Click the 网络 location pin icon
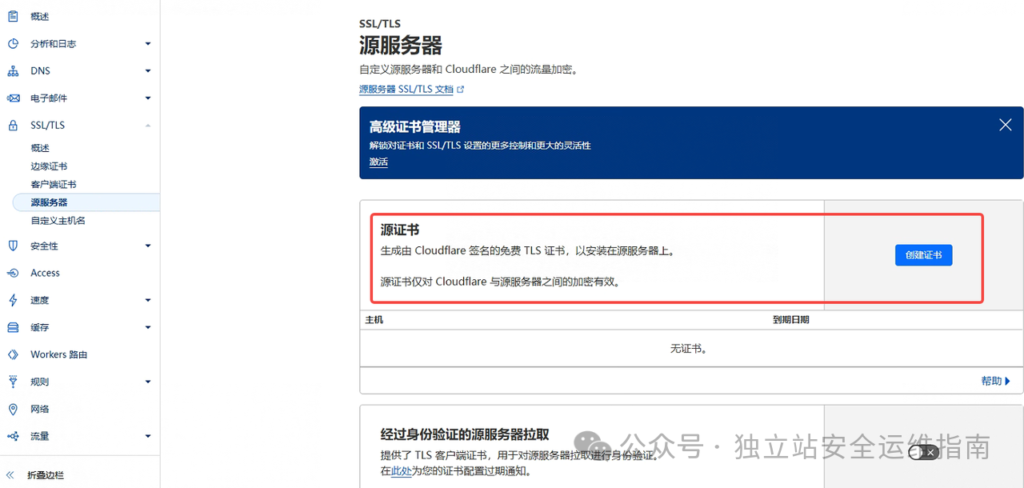The height and width of the screenshot is (488, 1024). [12, 409]
